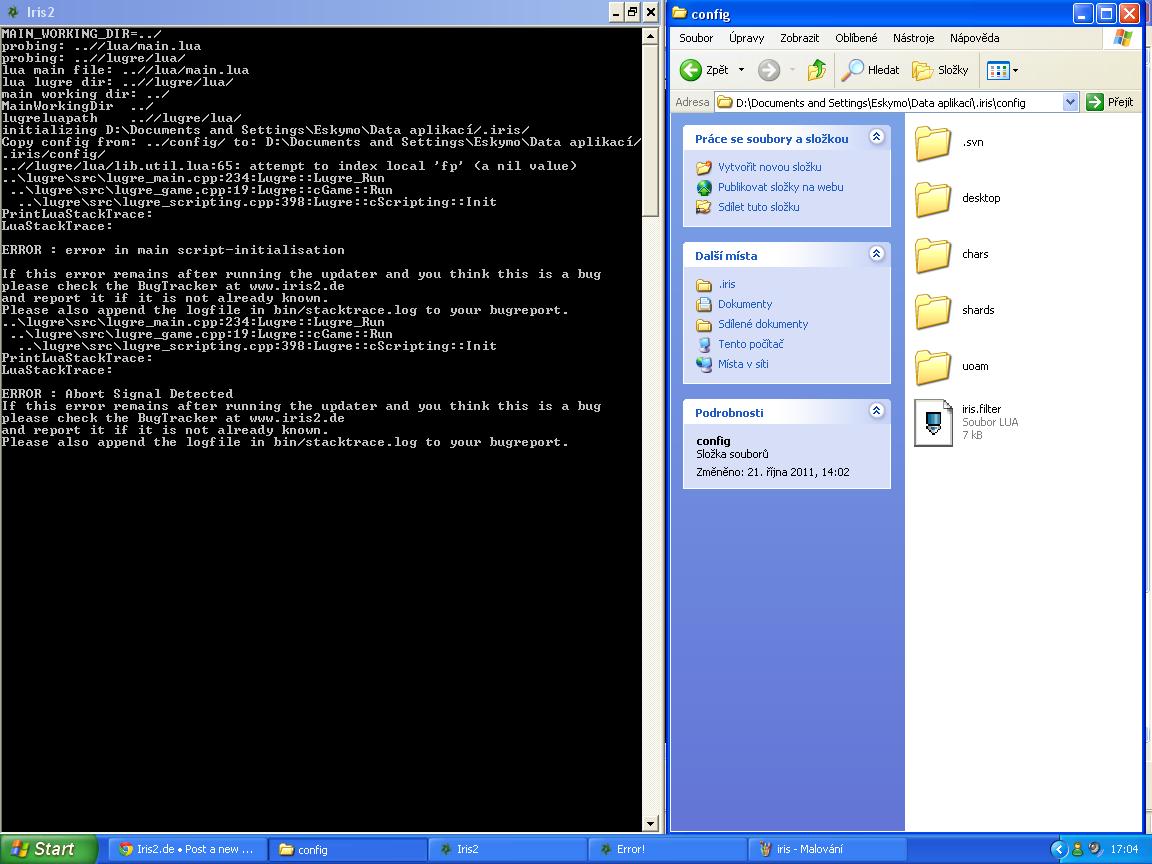Expand the Adresa address bar dropdown
Screen dimensions: 1152x864
pyautogui.click(x=1070, y=102)
